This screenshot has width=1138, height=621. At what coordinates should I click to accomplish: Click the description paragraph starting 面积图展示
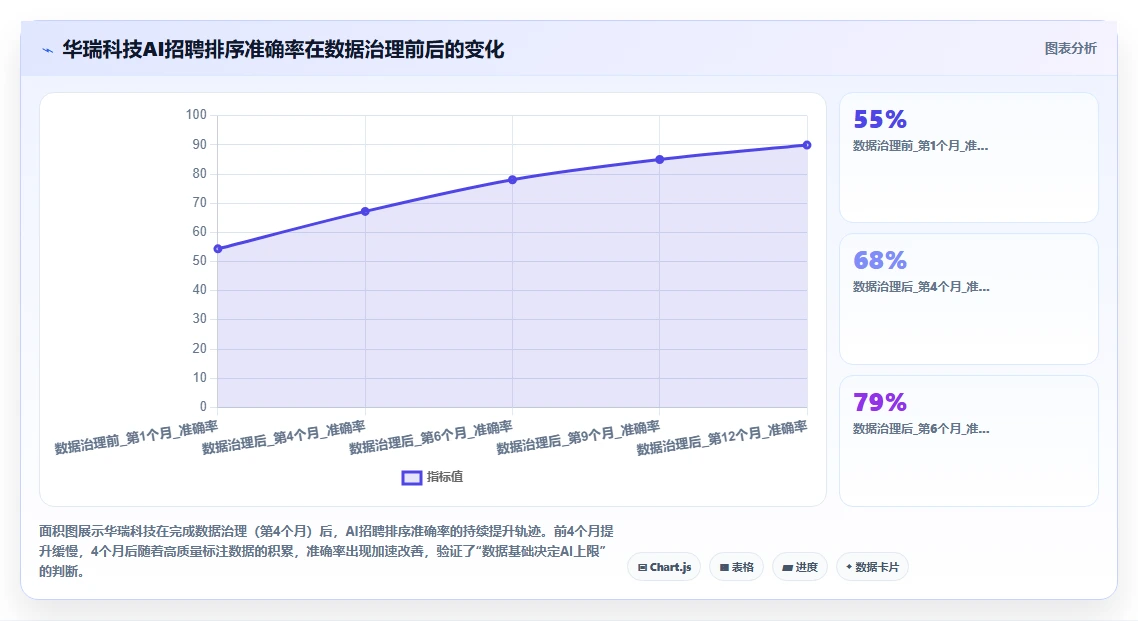tap(327, 551)
